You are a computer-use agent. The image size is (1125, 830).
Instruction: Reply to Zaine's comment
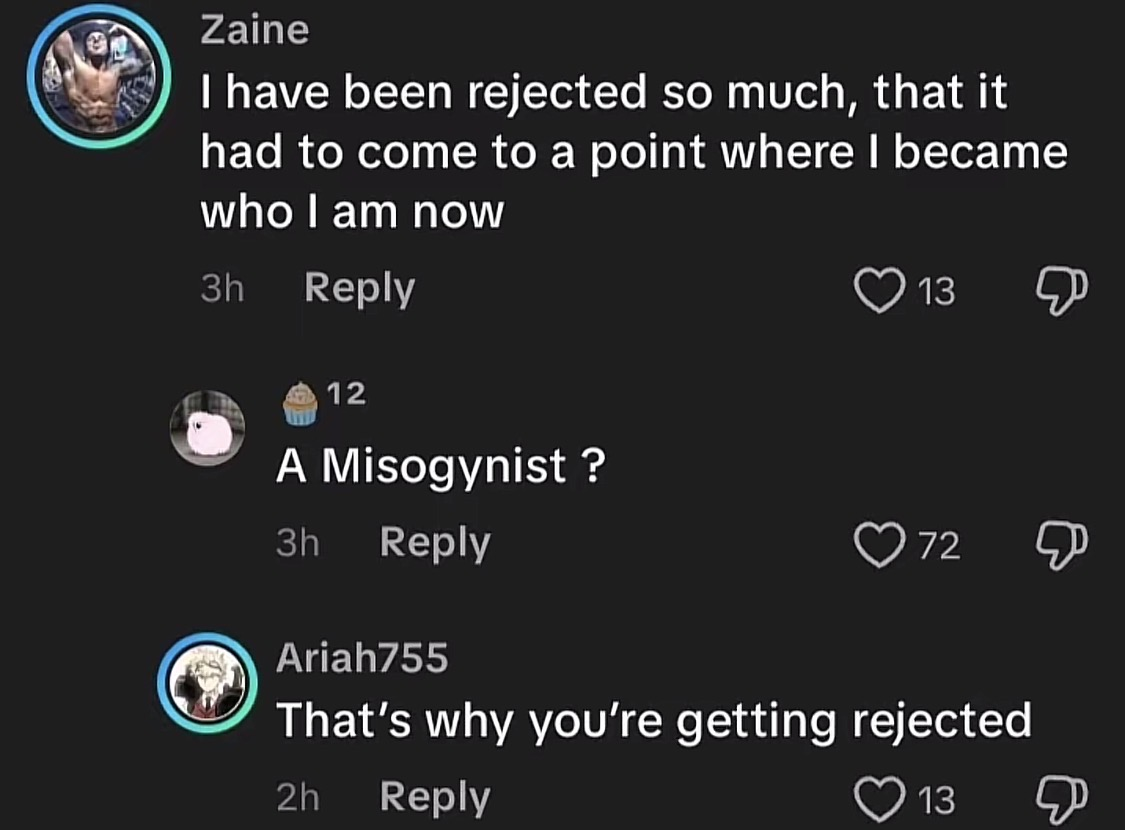[359, 288]
